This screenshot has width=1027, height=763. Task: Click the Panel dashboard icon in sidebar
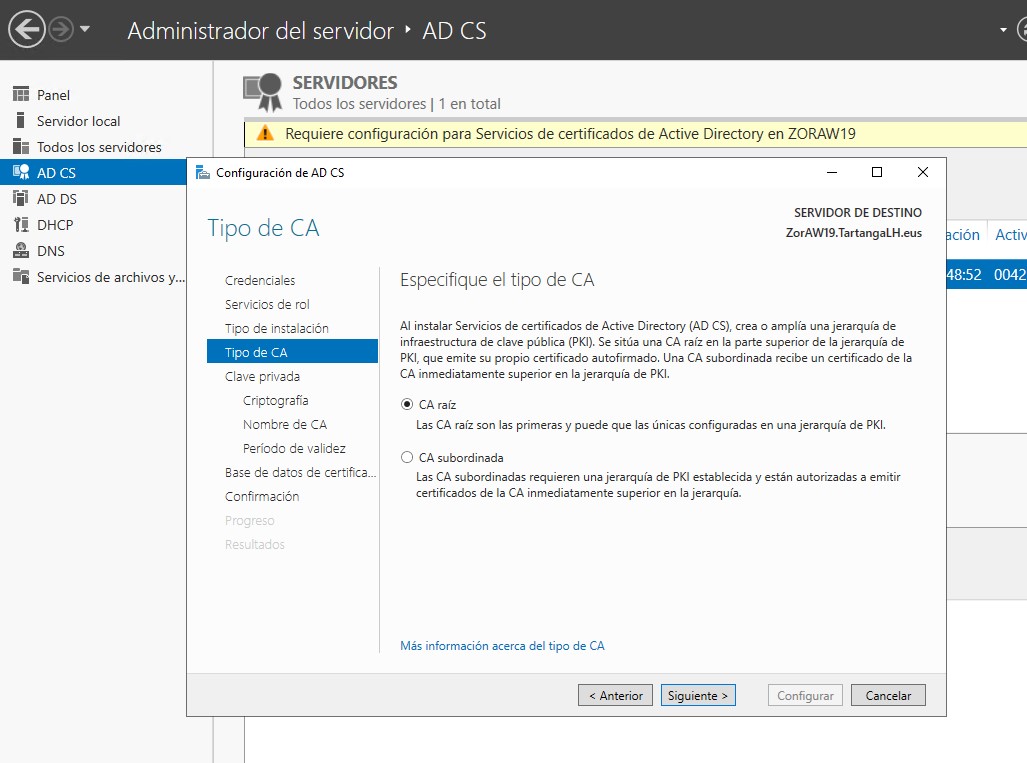point(21,94)
